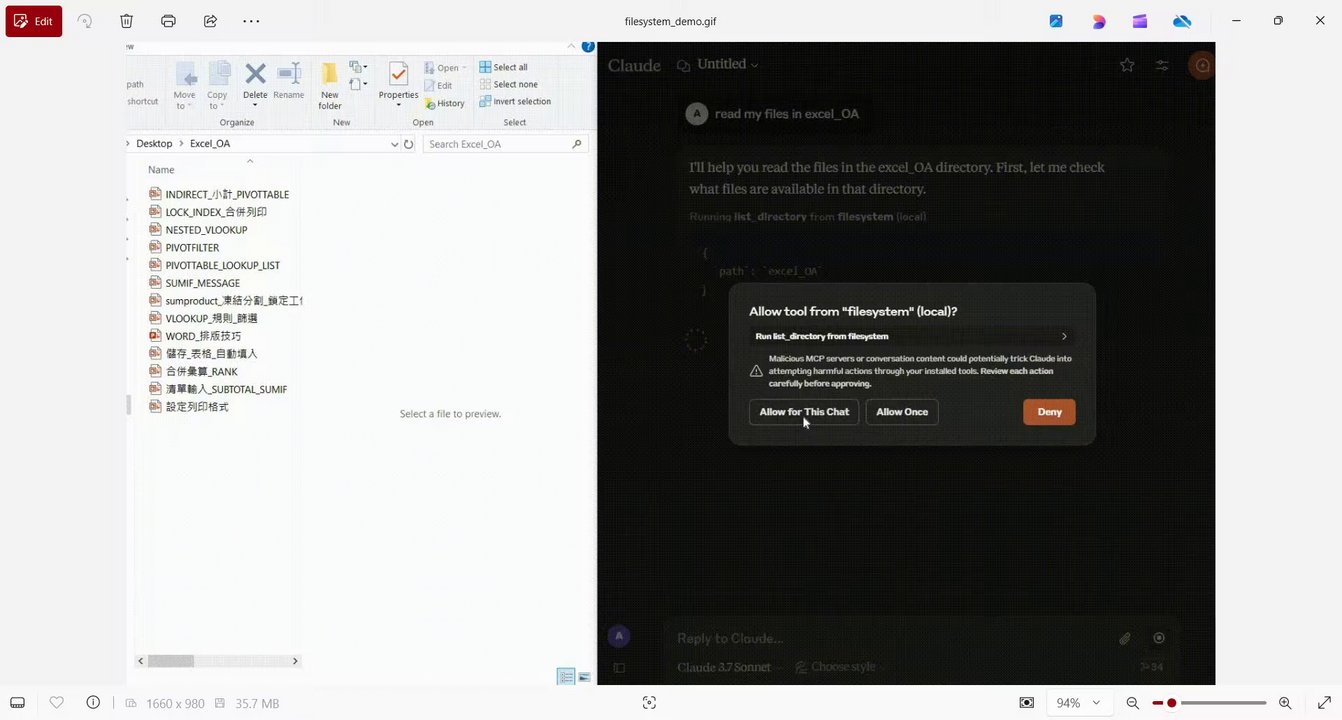Viewport: 1342px width, 720px height.
Task: Expand Run list_directory from filesystem row
Action: [x=912, y=336]
